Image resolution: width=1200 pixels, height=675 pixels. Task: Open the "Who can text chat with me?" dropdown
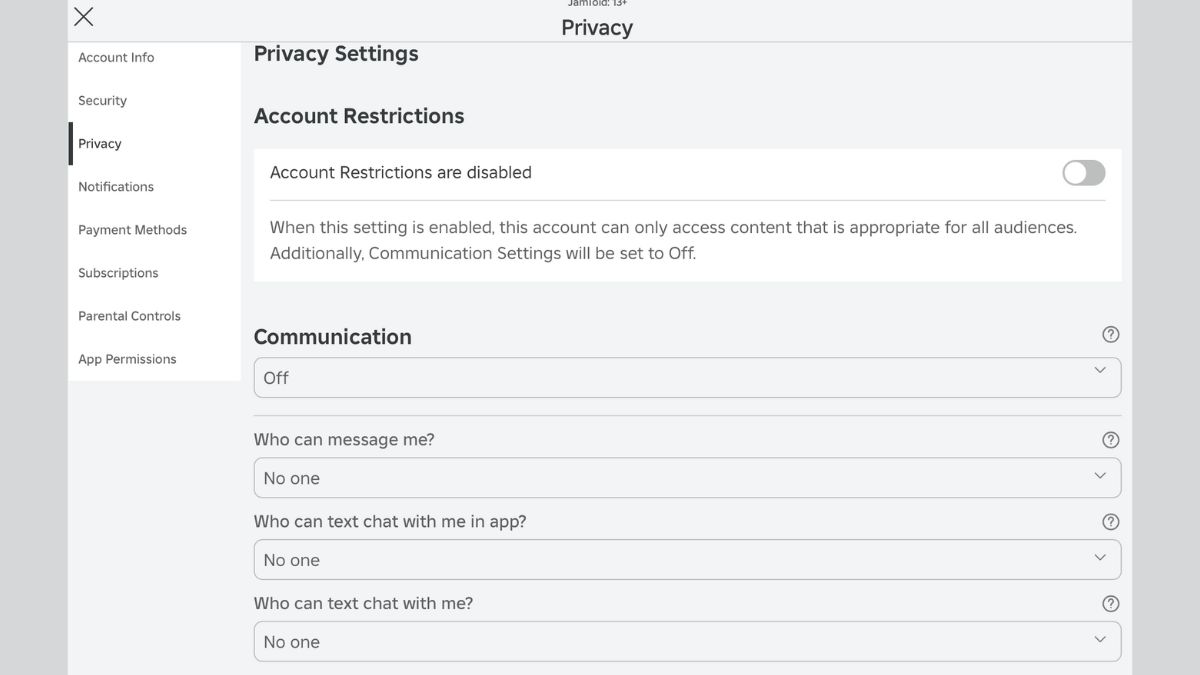[x=687, y=642]
